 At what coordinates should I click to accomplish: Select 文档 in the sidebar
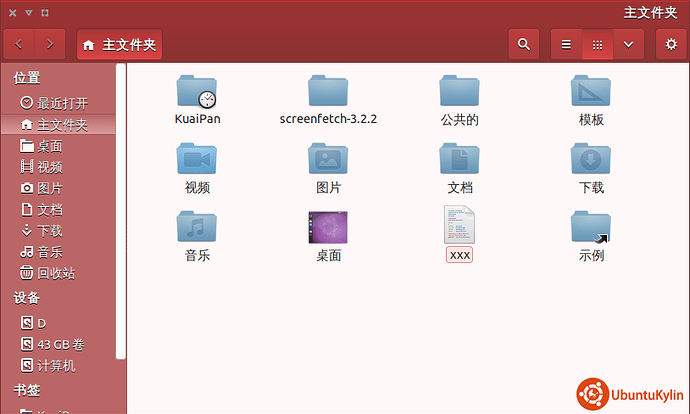58,209
